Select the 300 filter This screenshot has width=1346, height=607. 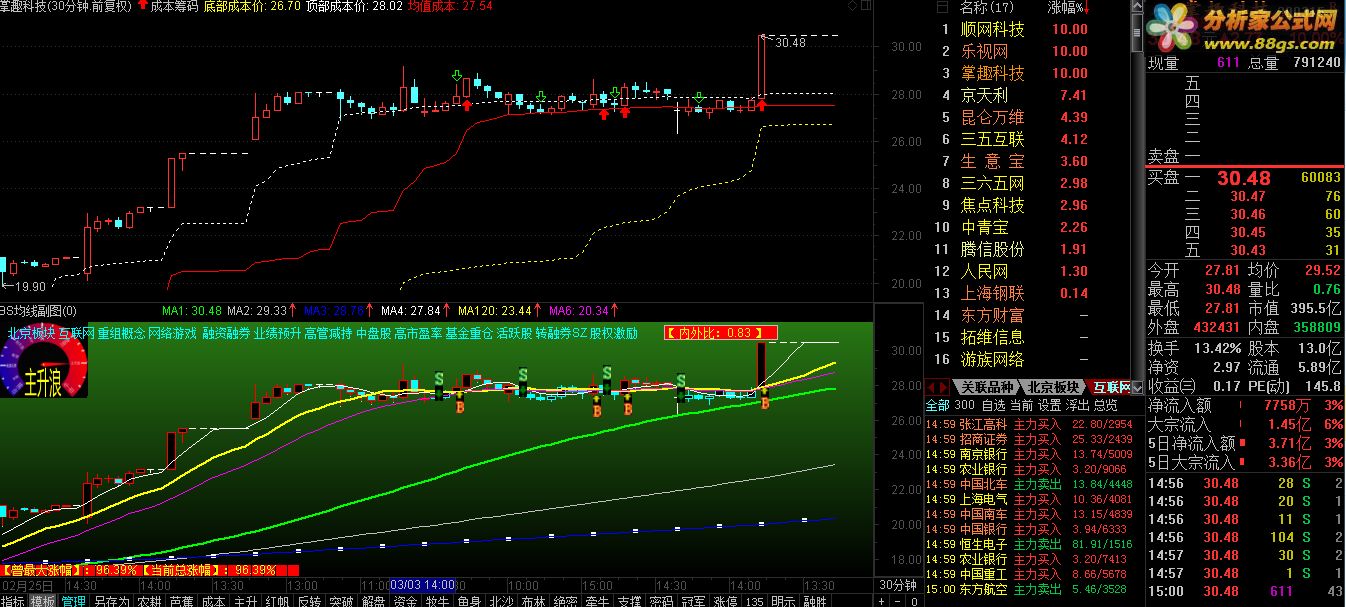tap(964, 405)
